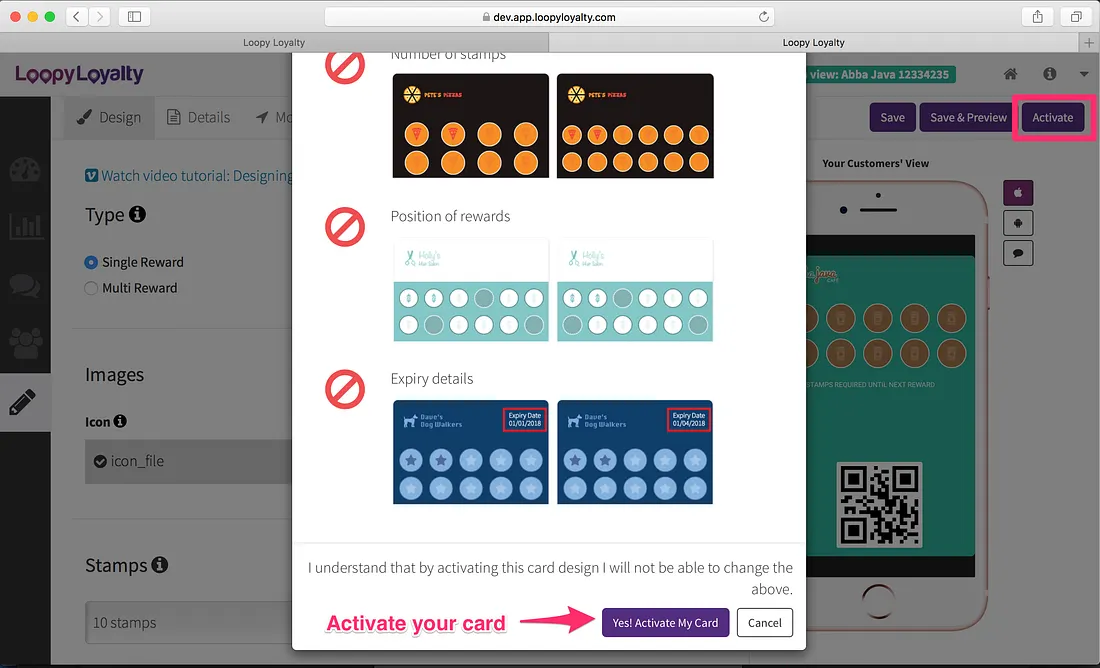Open the Details tab
This screenshot has height=668, width=1100.
pos(199,117)
